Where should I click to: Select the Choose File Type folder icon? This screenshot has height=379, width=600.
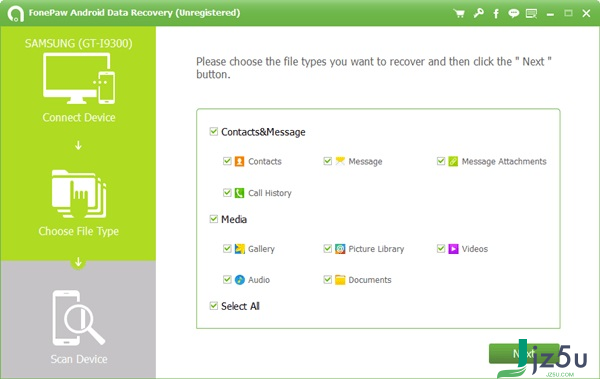tap(79, 194)
